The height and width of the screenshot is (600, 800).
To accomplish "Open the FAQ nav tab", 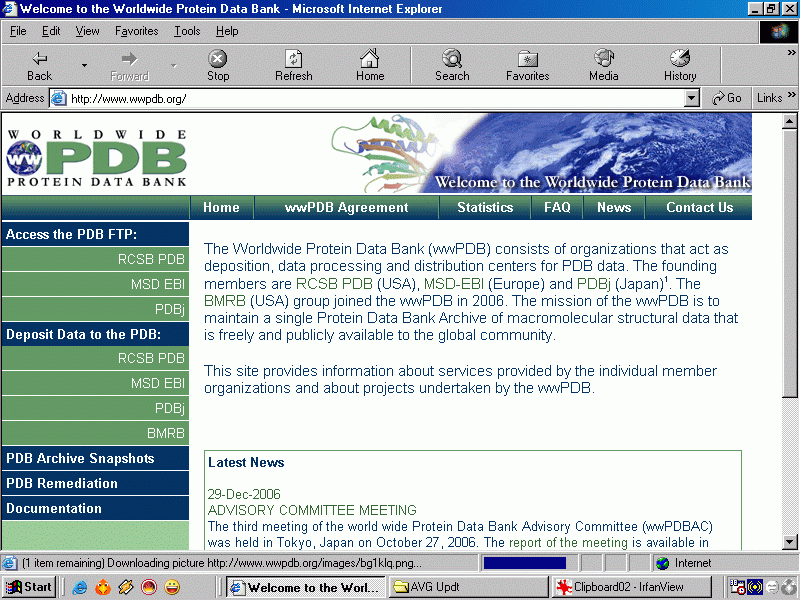I will point(557,207).
